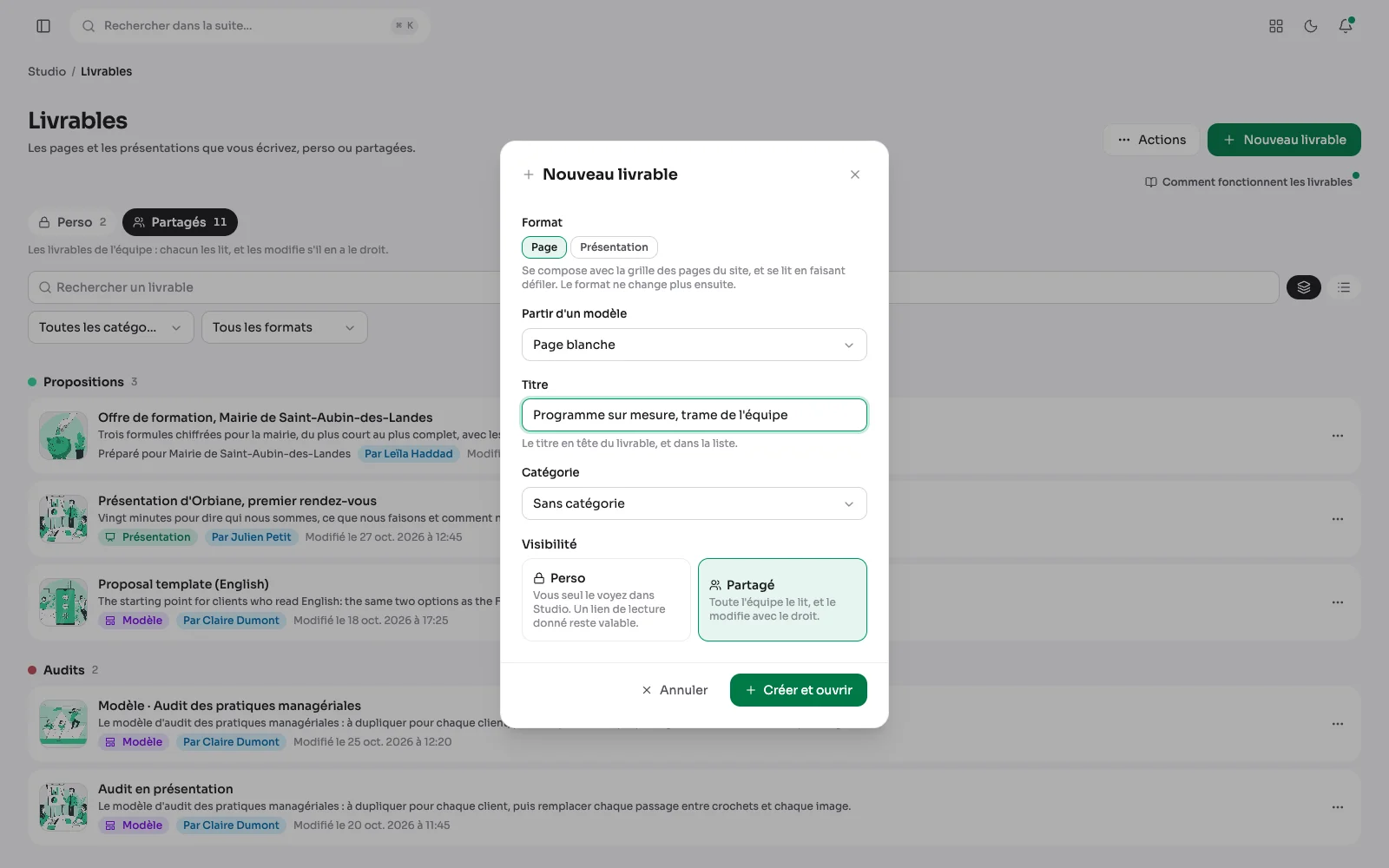The image size is (1389, 868).
Task: Select the Présentation format option
Action: click(x=614, y=247)
